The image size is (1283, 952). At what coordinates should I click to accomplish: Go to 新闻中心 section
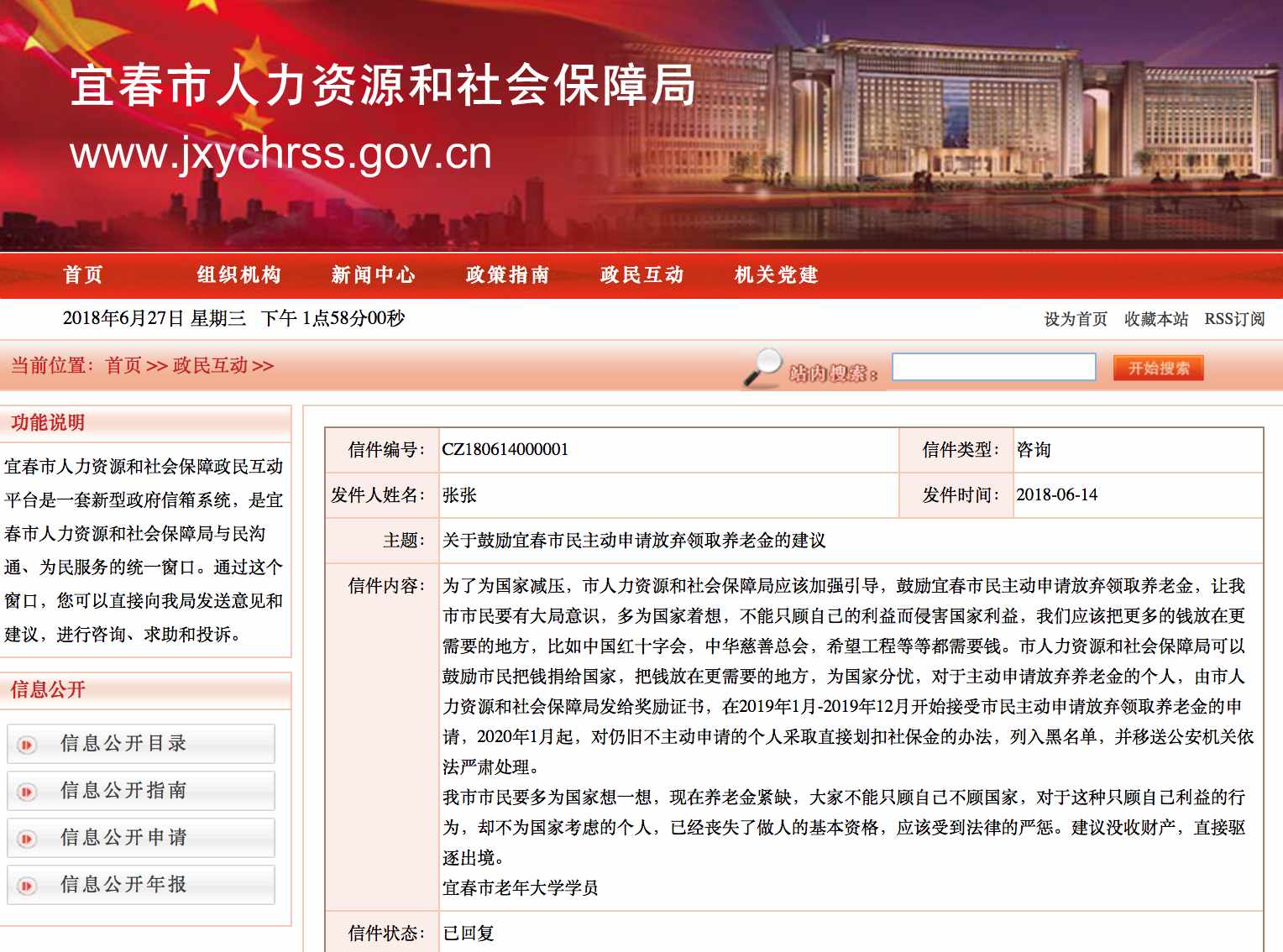[x=374, y=275]
